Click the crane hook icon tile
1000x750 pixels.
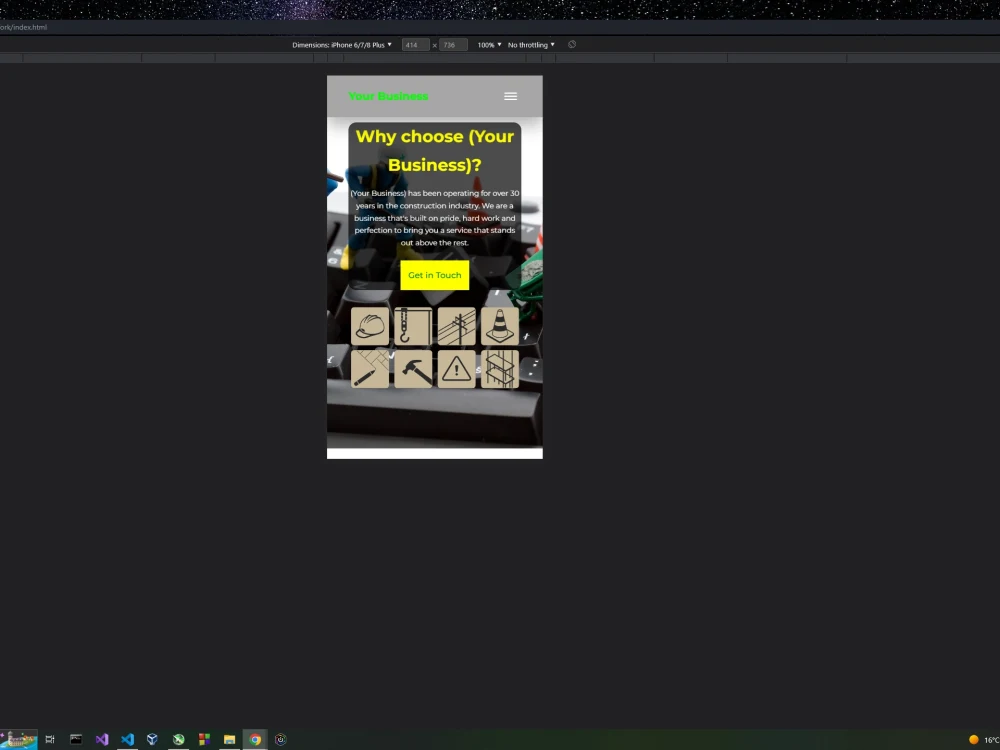(x=413, y=326)
